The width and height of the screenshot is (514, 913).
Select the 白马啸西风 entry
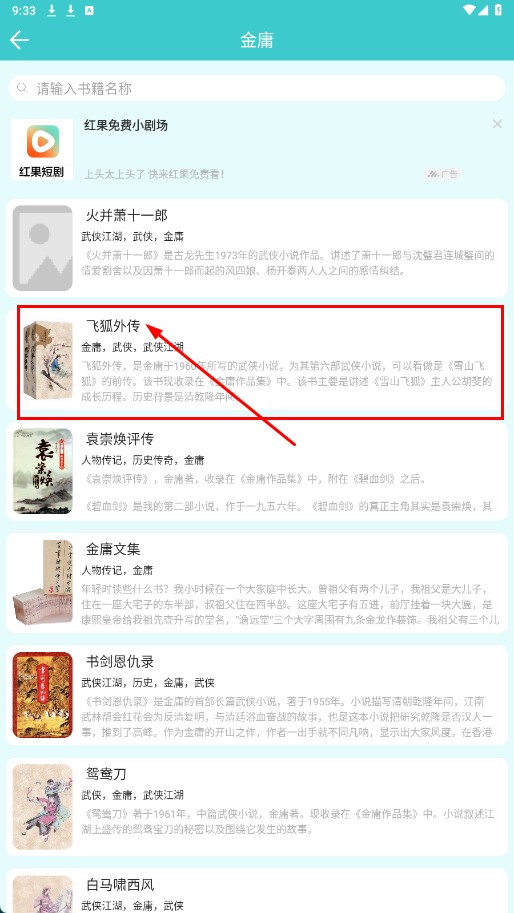pyautogui.click(x=257, y=891)
